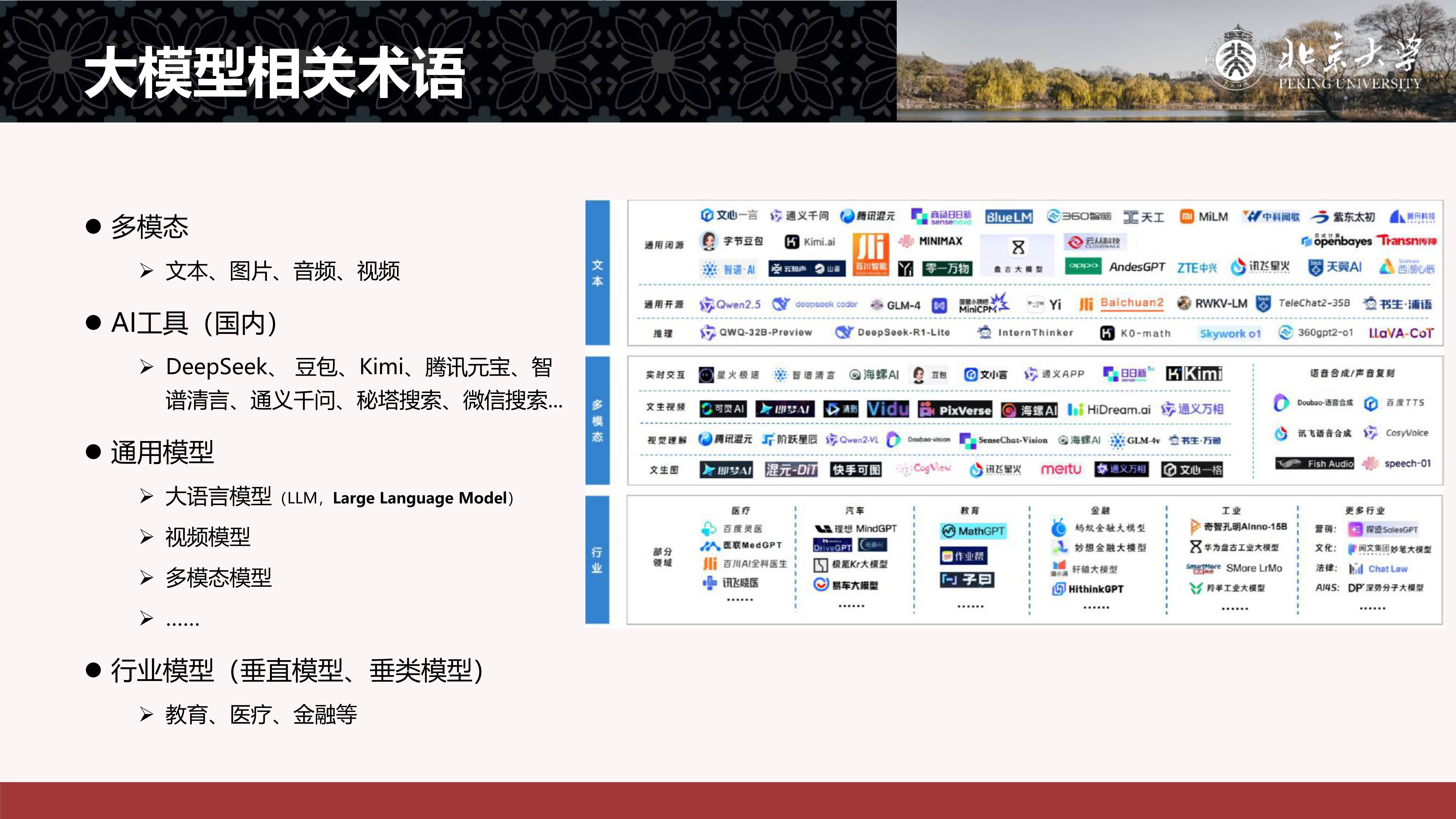The width and height of the screenshot is (1456, 819).
Task: Click the 字节豆包 avatar logo
Action: (x=731, y=241)
